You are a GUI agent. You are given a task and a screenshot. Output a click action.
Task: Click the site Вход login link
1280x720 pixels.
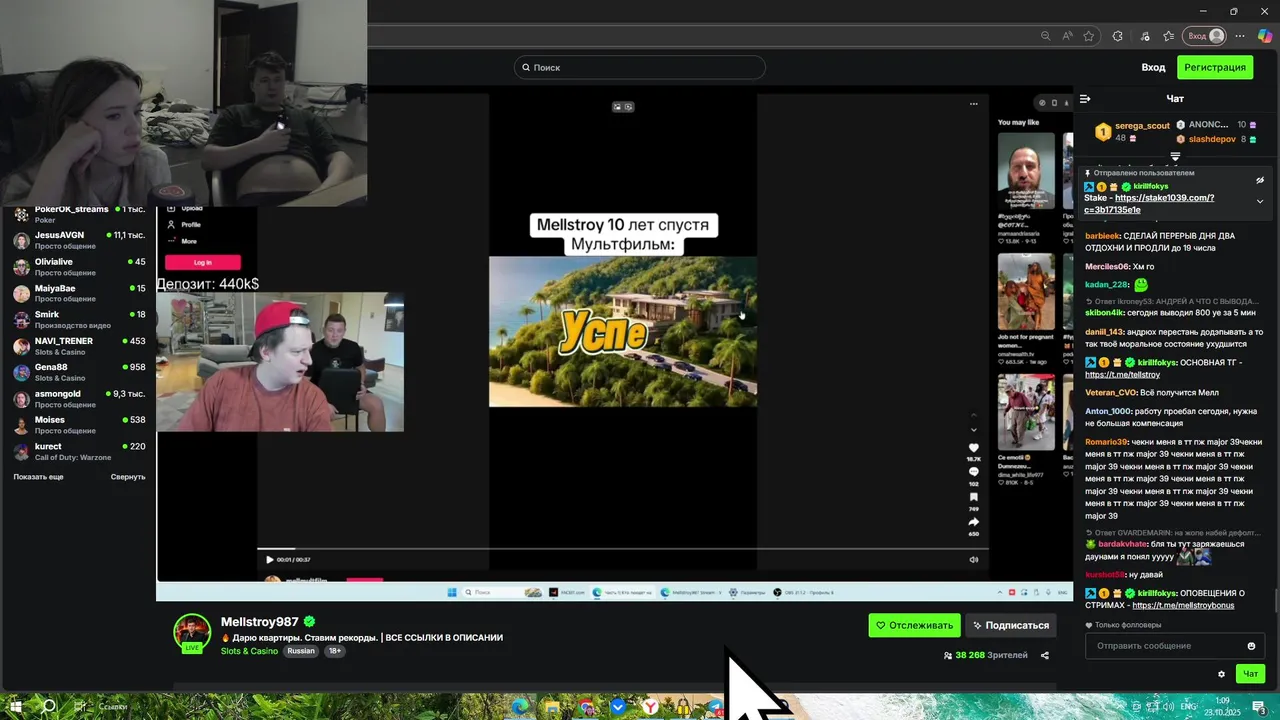coord(1153,67)
